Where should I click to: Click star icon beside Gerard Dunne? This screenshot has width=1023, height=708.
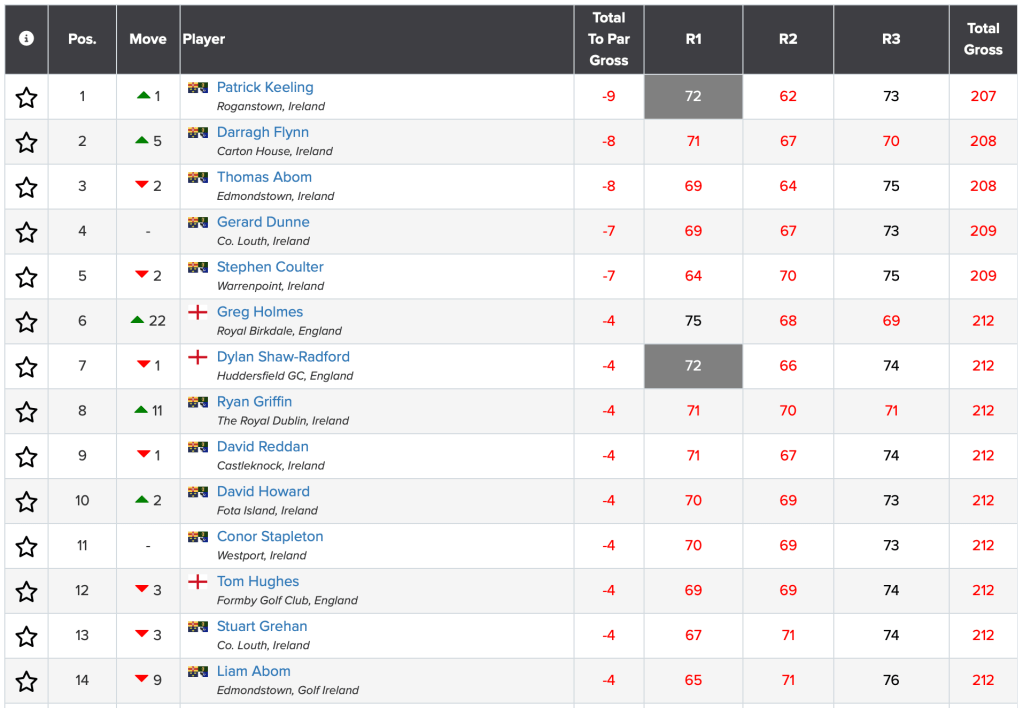26,232
